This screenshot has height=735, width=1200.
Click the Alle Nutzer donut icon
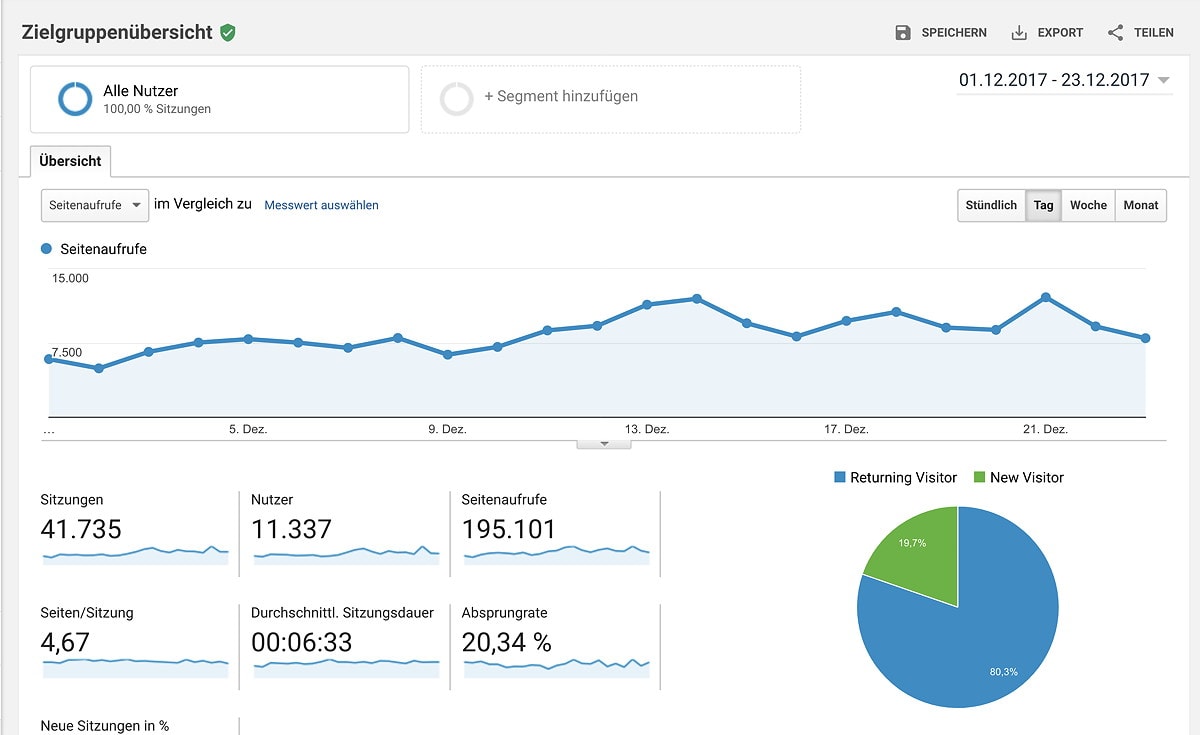click(x=75, y=99)
